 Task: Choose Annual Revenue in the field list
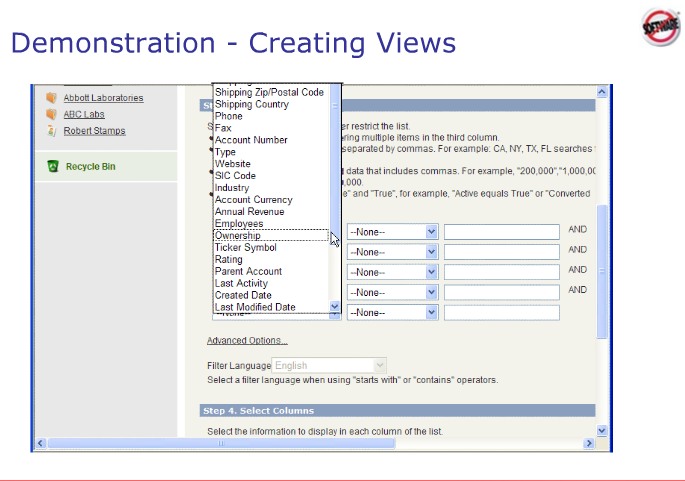point(249,212)
